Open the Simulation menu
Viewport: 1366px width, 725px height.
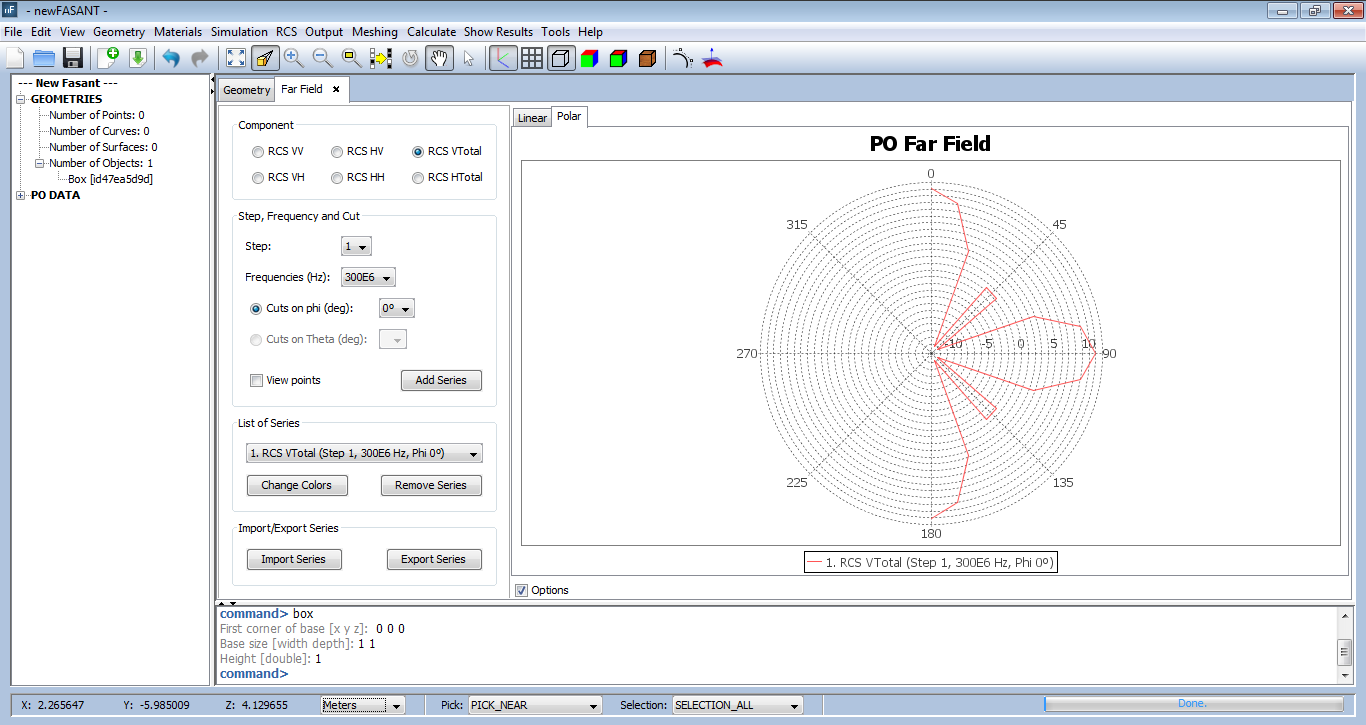click(x=239, y=32)
